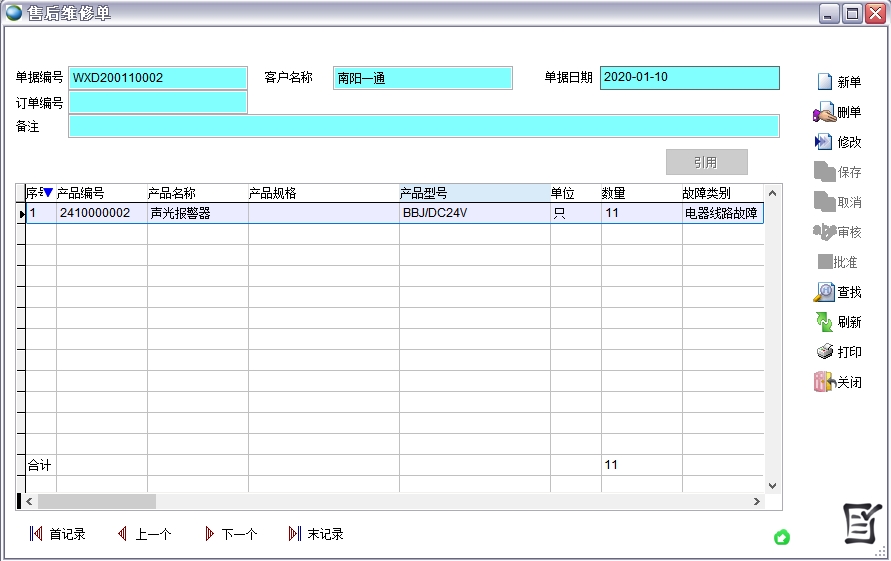Screen dimensions: 891x561
Task: Click the 查找 (search) magnifier icon
Action: 824,292
